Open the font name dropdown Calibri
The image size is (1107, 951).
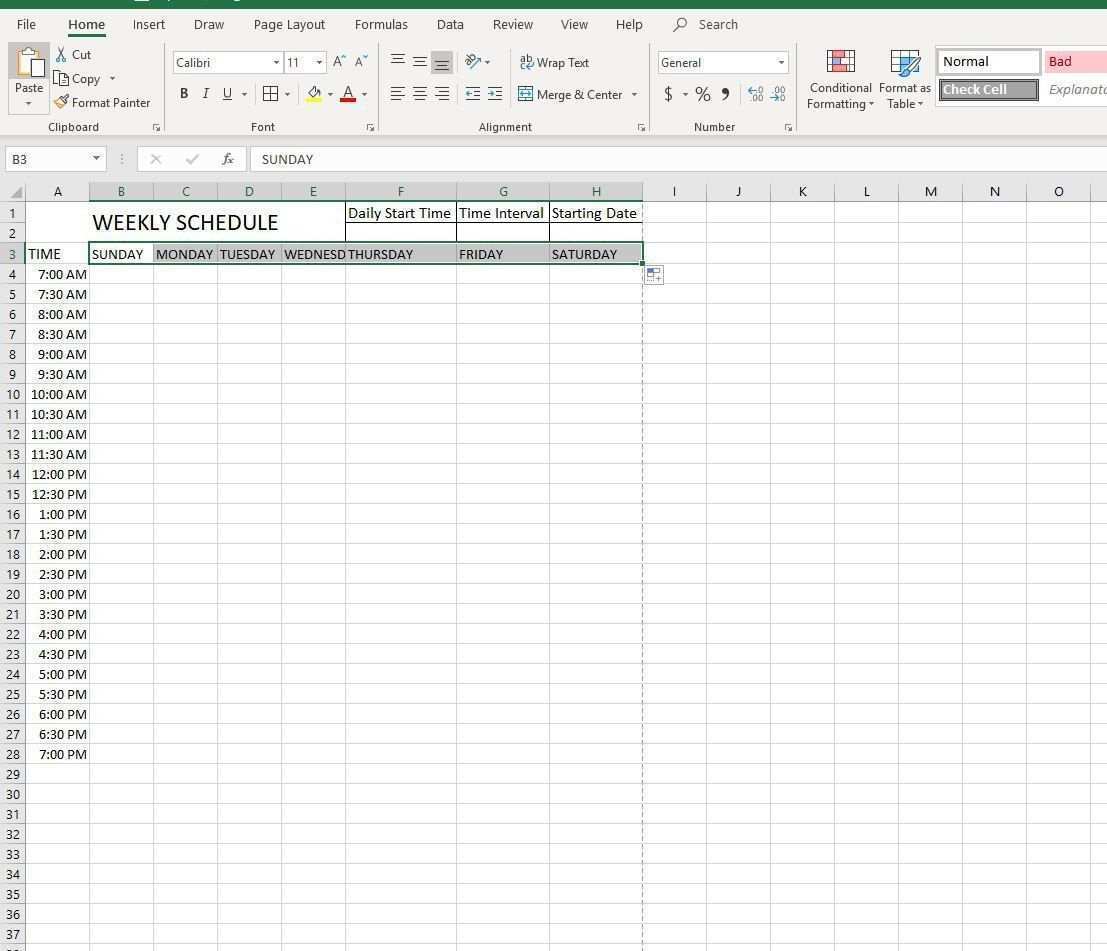pos(276,62)
